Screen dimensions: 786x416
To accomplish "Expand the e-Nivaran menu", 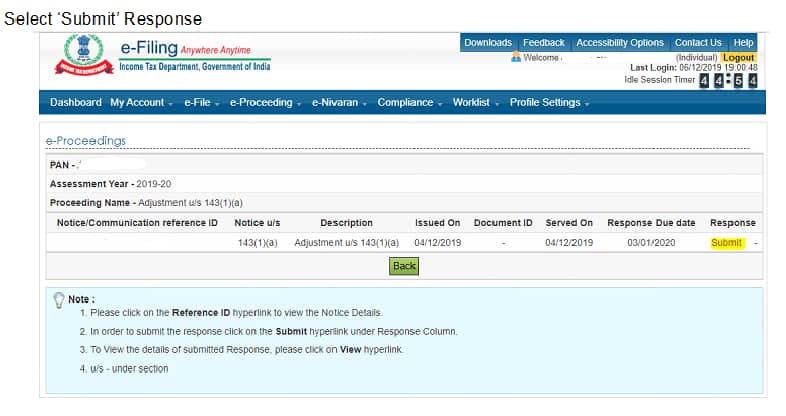I will click(x=339, y=102).
